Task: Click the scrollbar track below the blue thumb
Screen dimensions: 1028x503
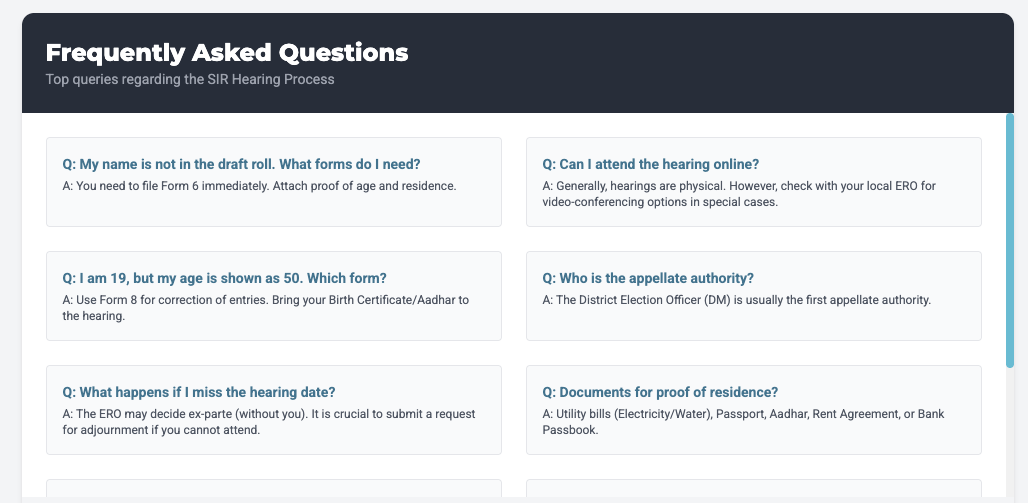Action: [1010, 430]
